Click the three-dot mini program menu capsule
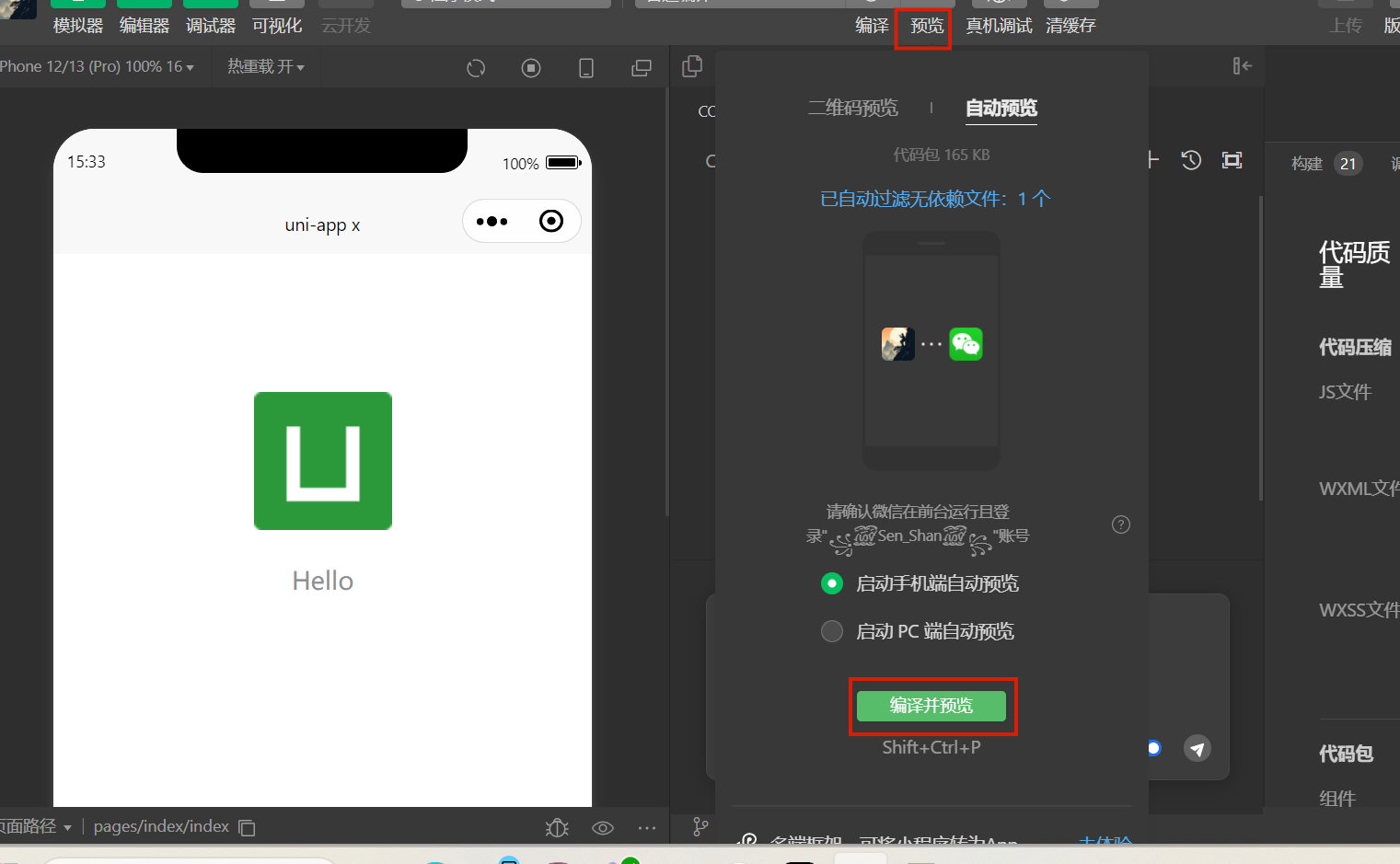Image resolution: width=1400 pixels, height=864 pixels. pos(492,221)
